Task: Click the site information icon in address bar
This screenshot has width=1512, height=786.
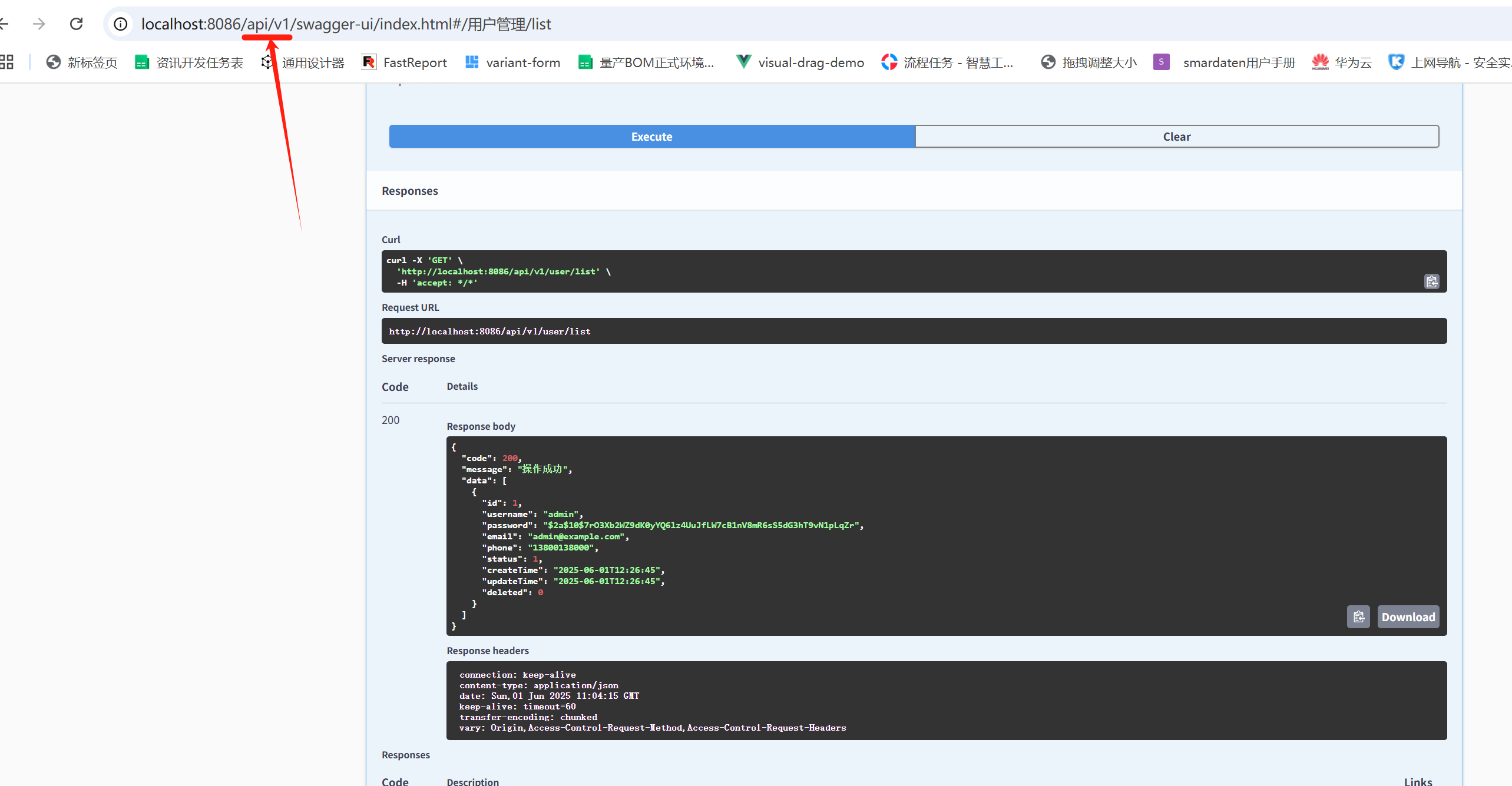Action: 120,24
